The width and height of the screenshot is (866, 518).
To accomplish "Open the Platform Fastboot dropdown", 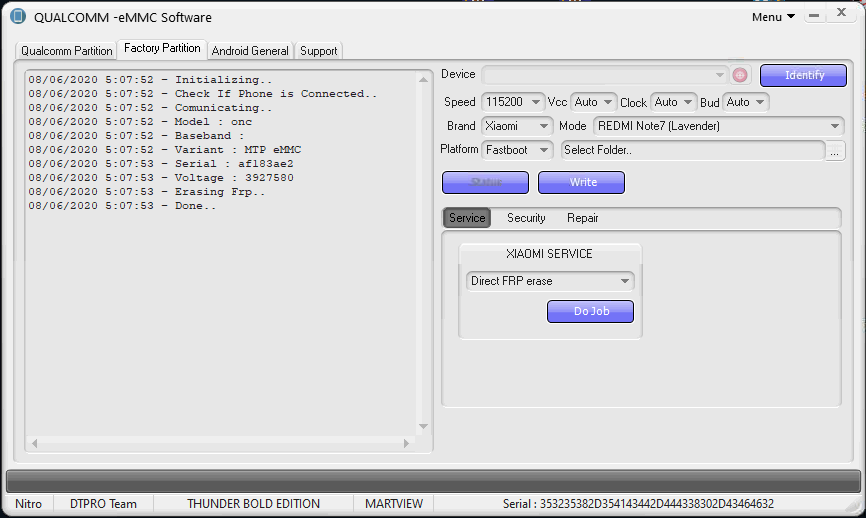I will [517, 150].
